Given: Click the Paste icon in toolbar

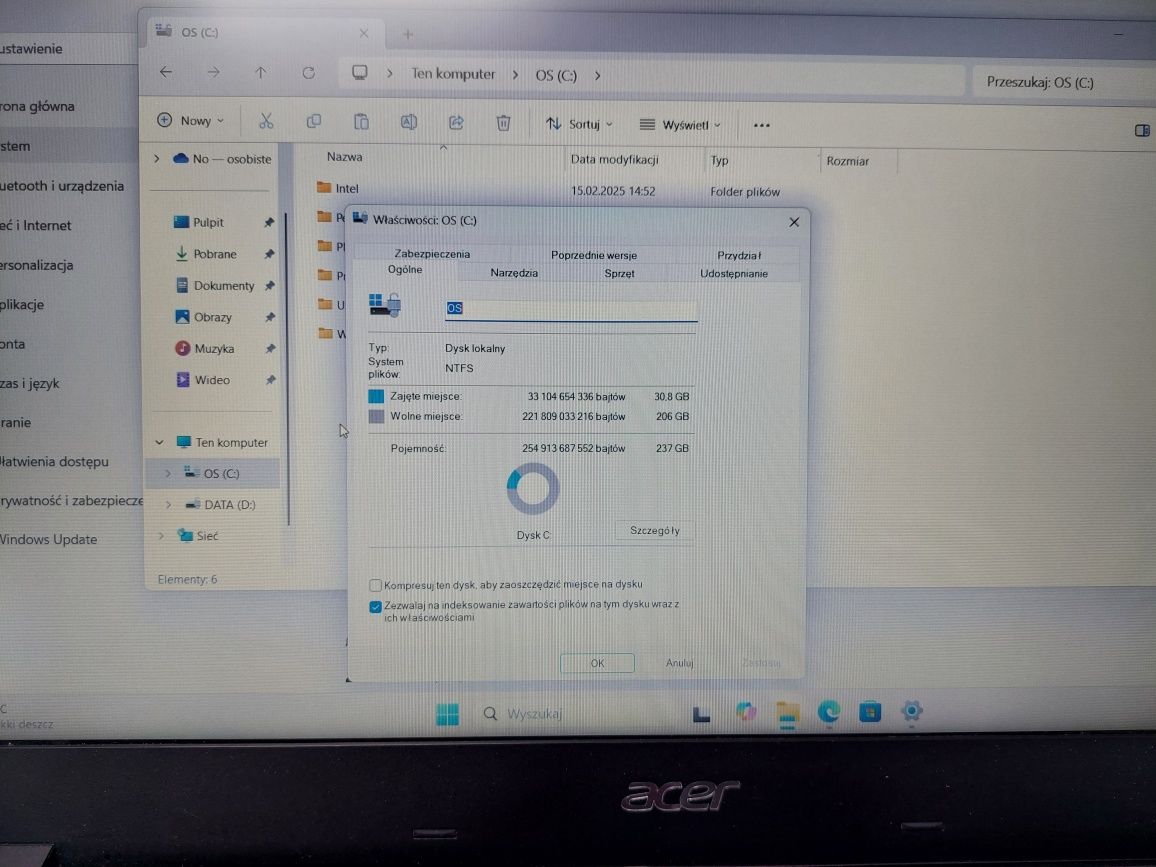Looking at the screenshot, I should (361, 122).
